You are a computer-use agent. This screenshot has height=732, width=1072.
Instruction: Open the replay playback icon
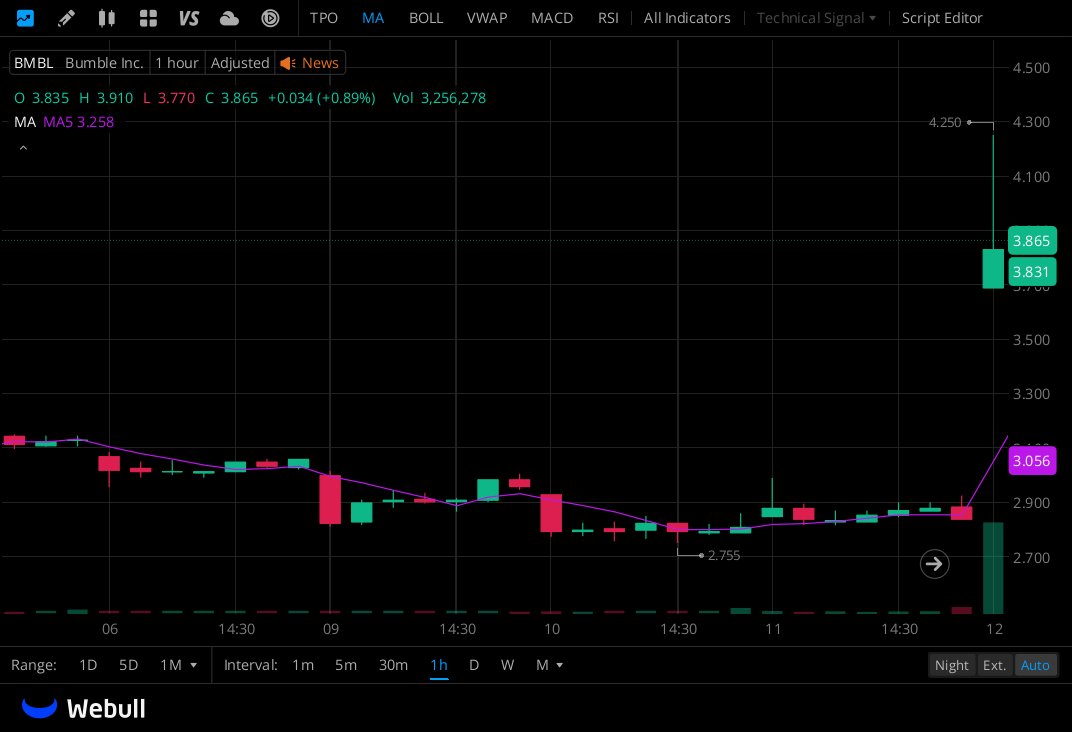pyautogui.click(x=270, y=18)
